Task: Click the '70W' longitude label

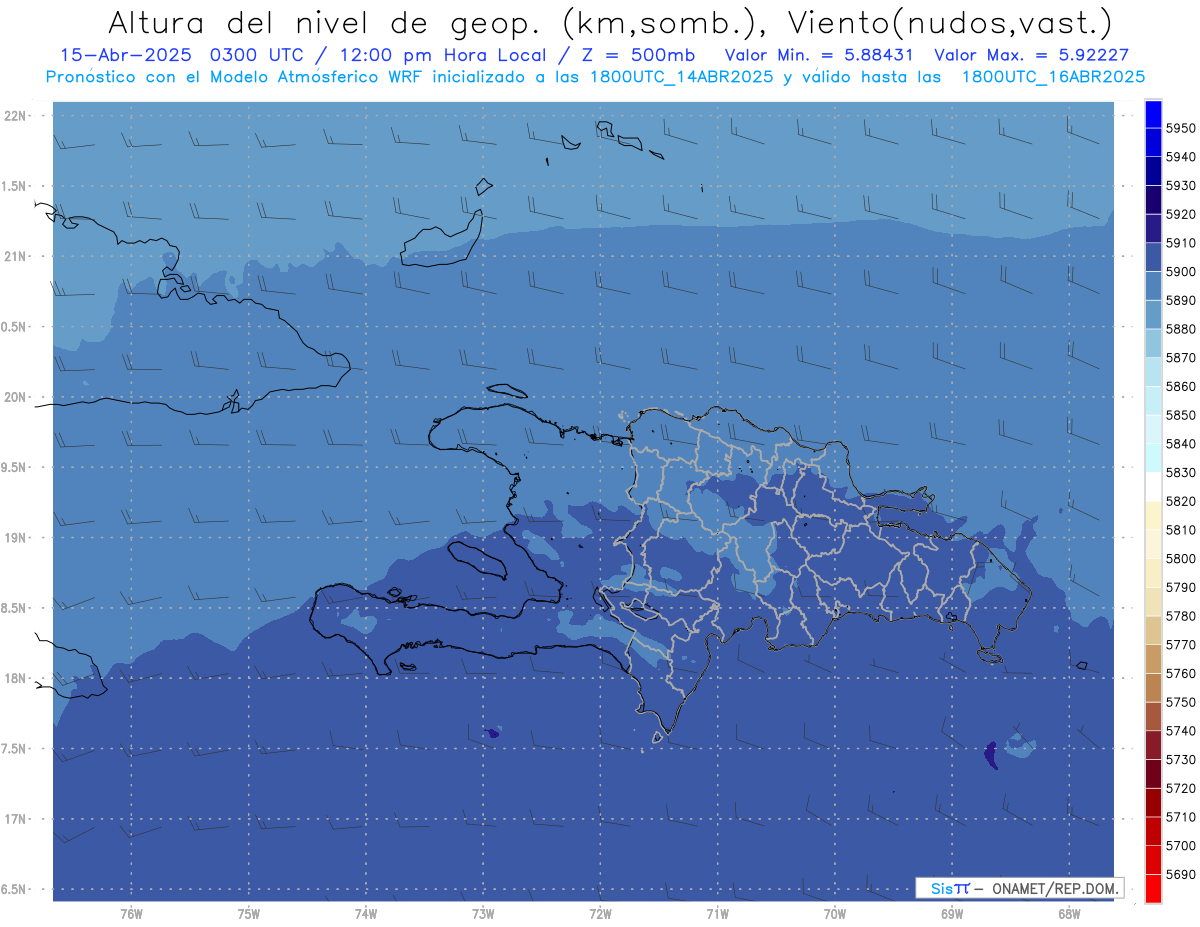Action: [835, 913]
